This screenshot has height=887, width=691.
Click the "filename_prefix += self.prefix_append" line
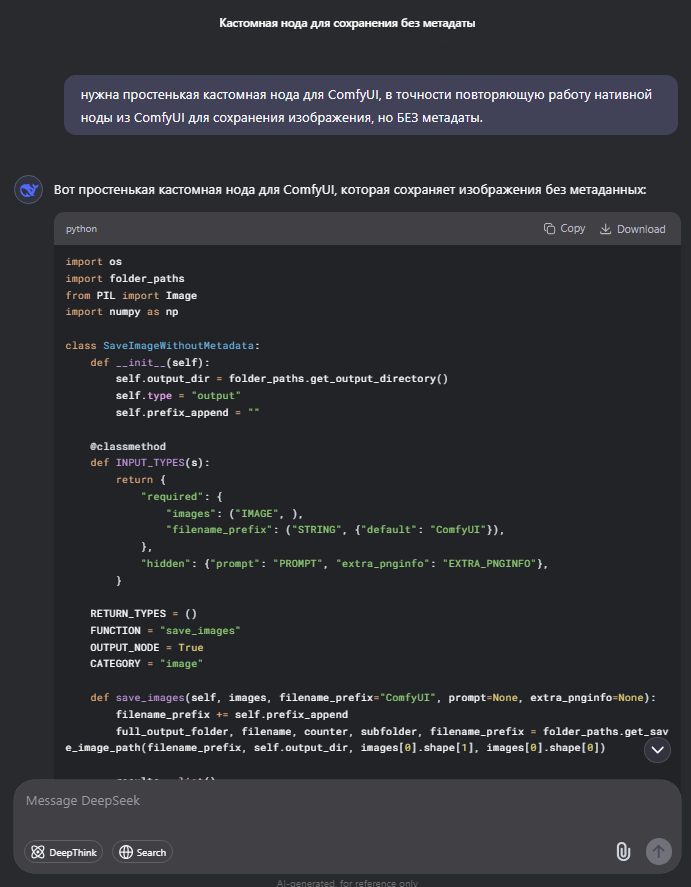point(232,714)
